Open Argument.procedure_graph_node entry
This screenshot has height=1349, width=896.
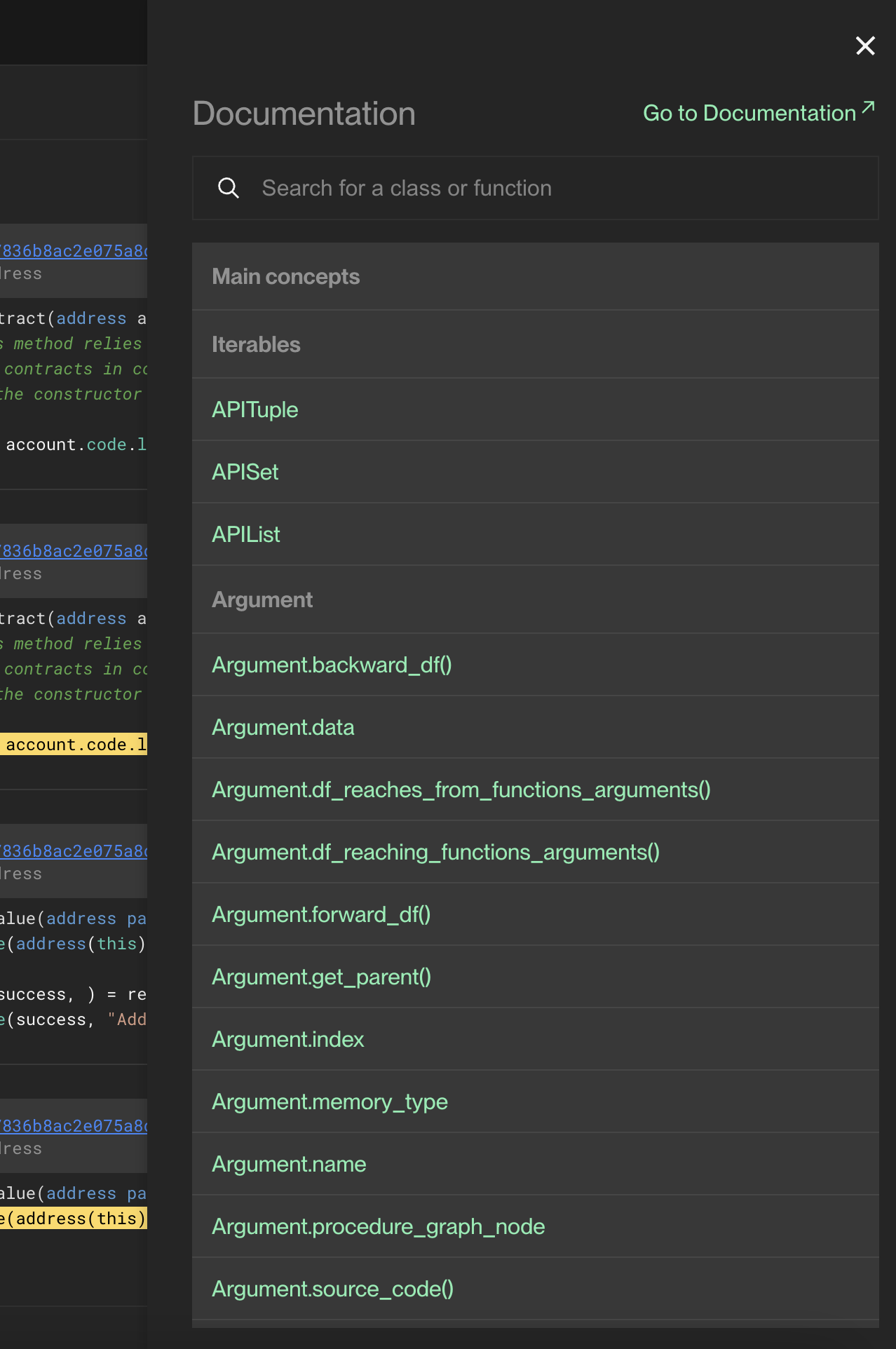pyautogui.click(x=379, y=1227)
